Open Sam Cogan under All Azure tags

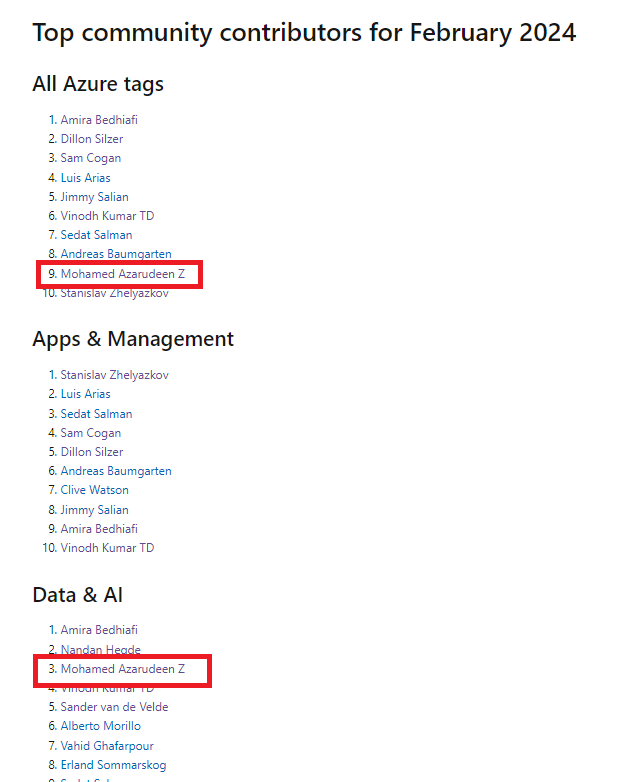coord(91,158)
